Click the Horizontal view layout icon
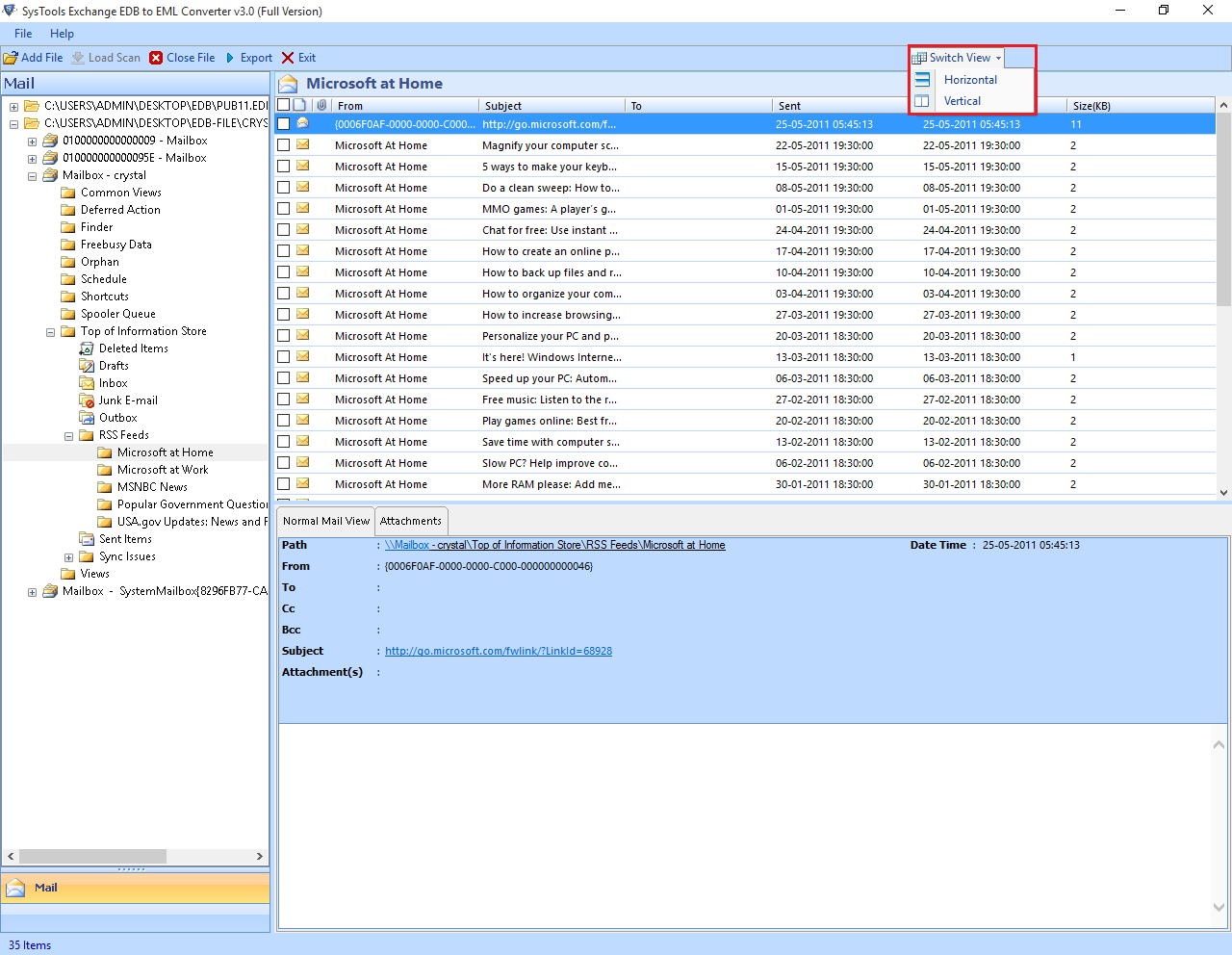Image resolution: width=1232 pixels, height=955 pixels. 922,80
